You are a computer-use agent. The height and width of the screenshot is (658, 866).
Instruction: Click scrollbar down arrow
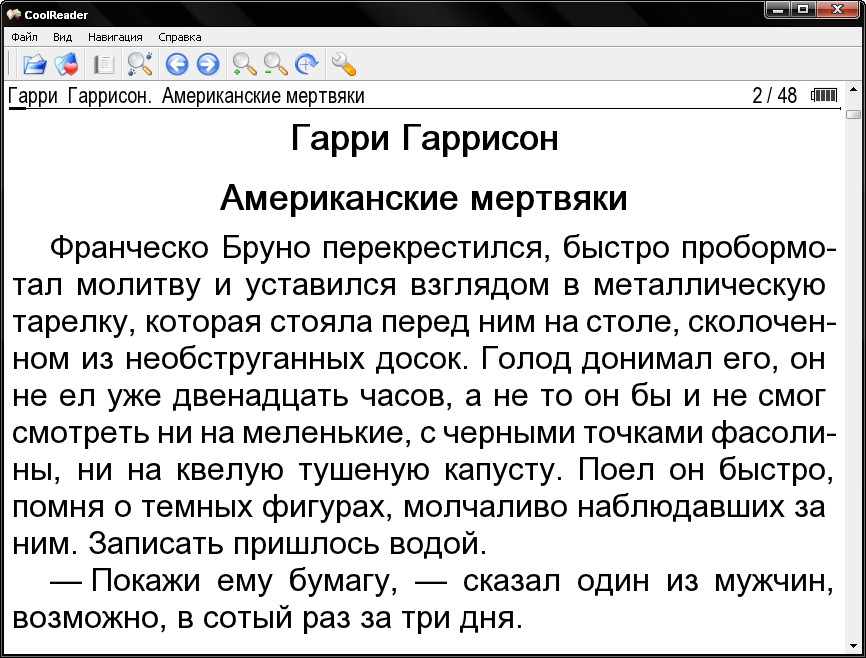coord(853,646)
